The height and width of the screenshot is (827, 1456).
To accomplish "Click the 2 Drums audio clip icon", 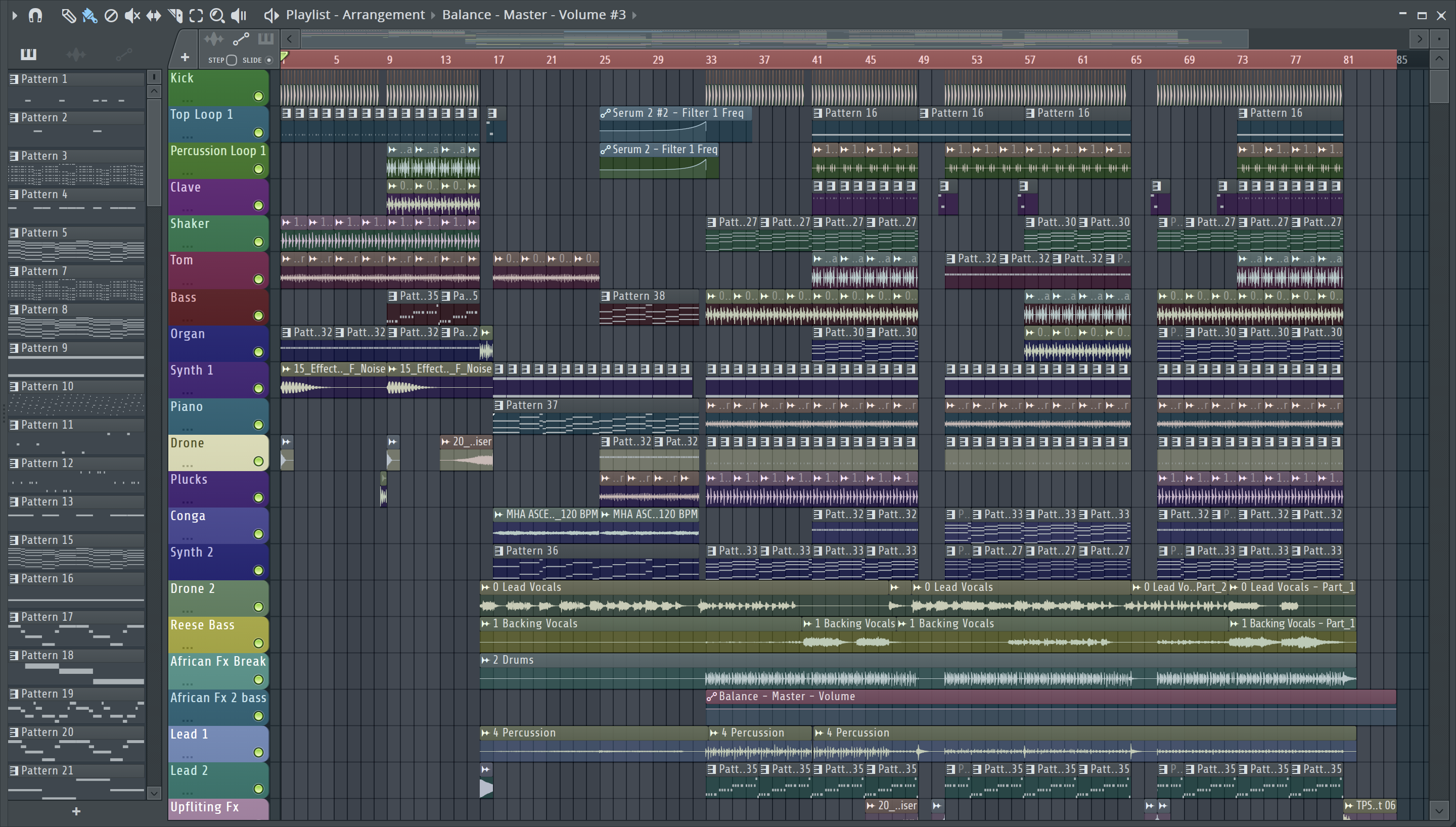I will (485, 660).
